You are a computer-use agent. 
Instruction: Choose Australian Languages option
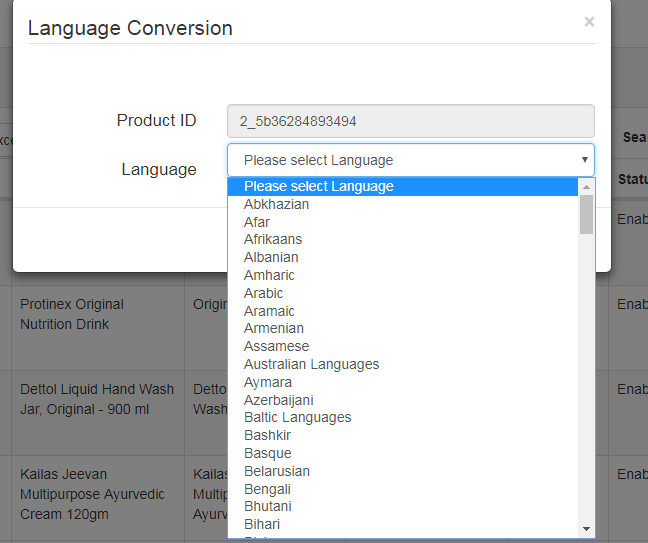click(x=312, y=364)
